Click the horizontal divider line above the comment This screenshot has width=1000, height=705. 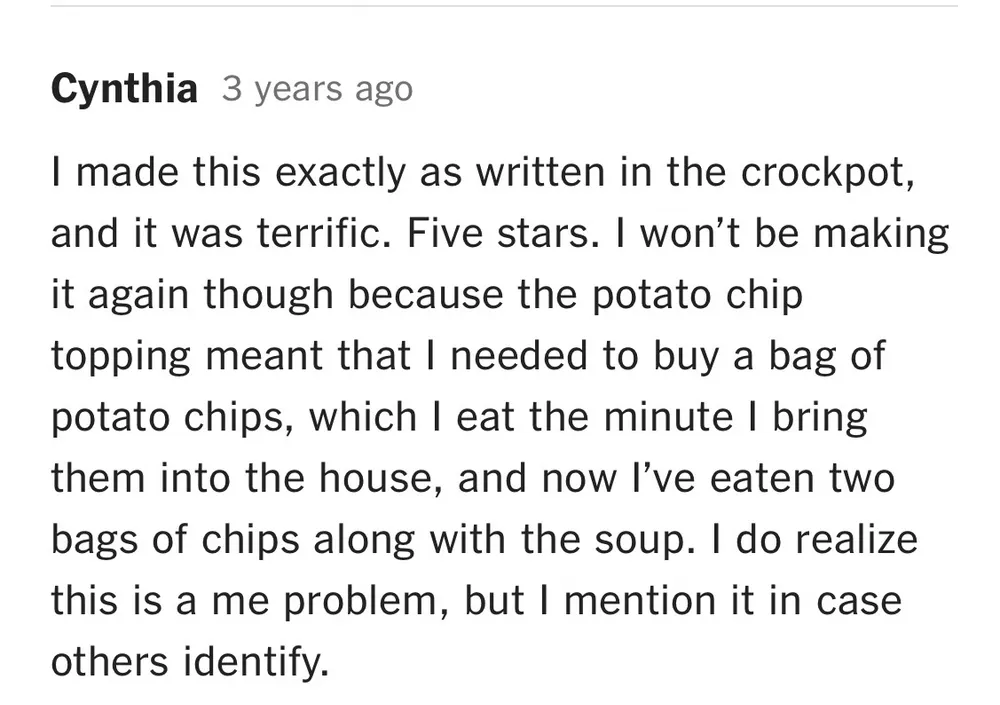(500, 7)
